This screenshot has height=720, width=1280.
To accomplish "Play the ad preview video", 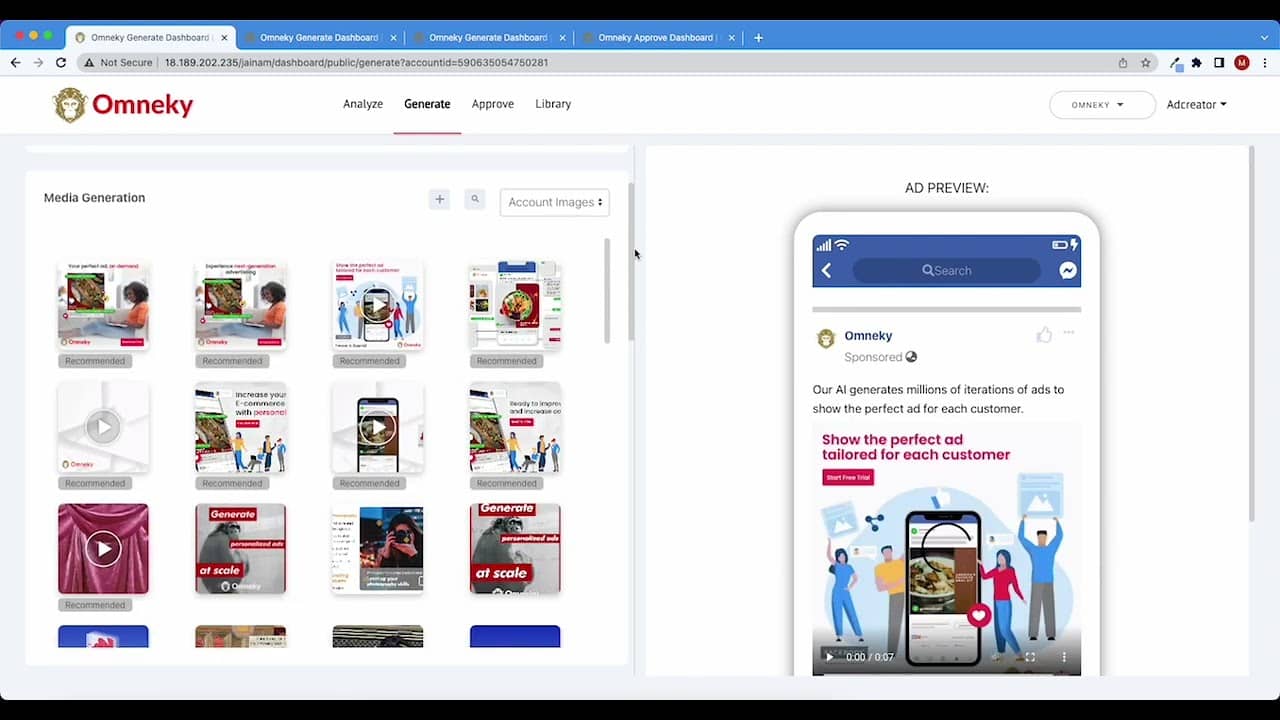I will click(829, 657).
